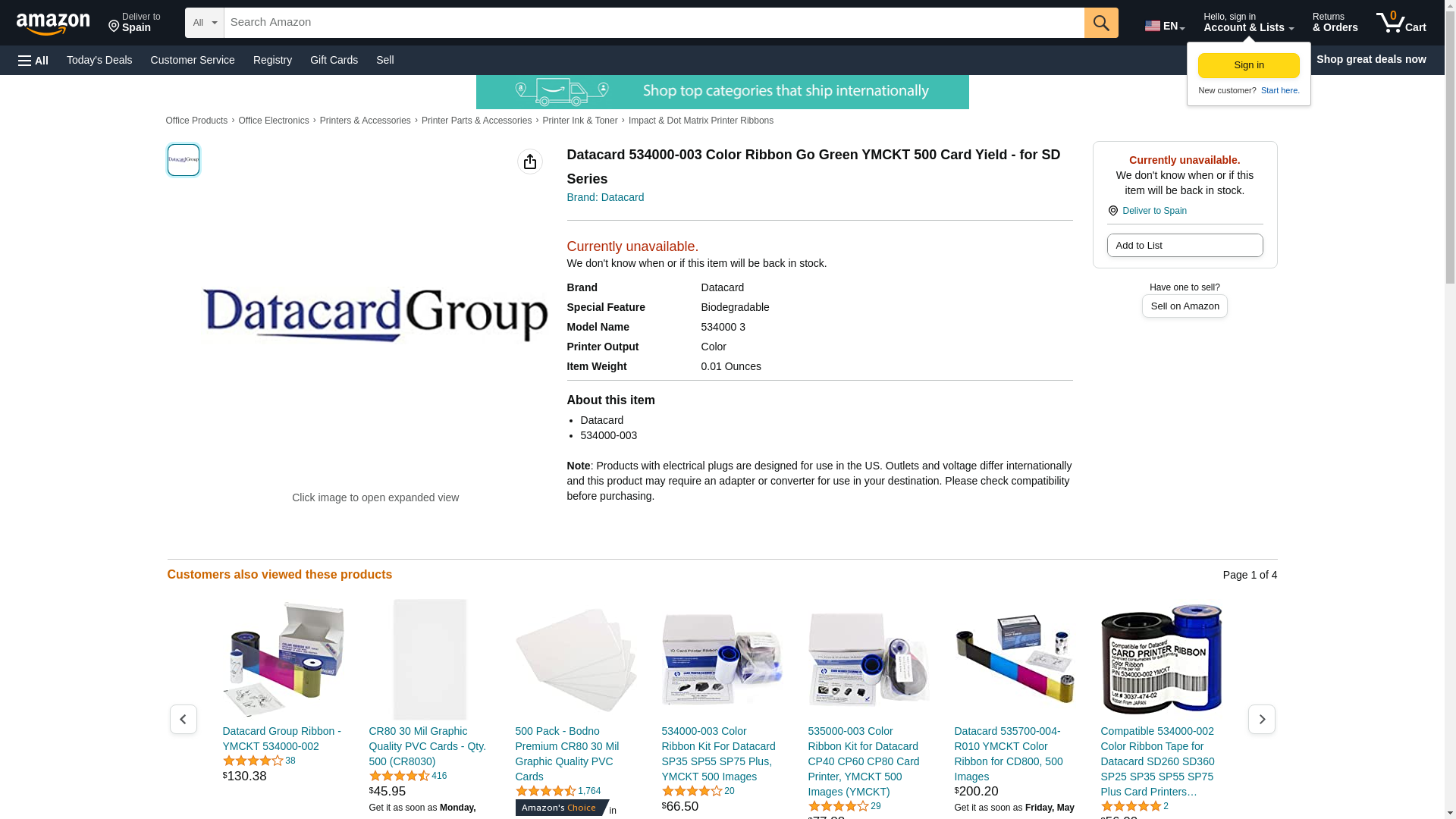Focus the Search Amazon input field
Image resolution: width=1456 pixels, height=819 pixels.
(x=654, y=23)
